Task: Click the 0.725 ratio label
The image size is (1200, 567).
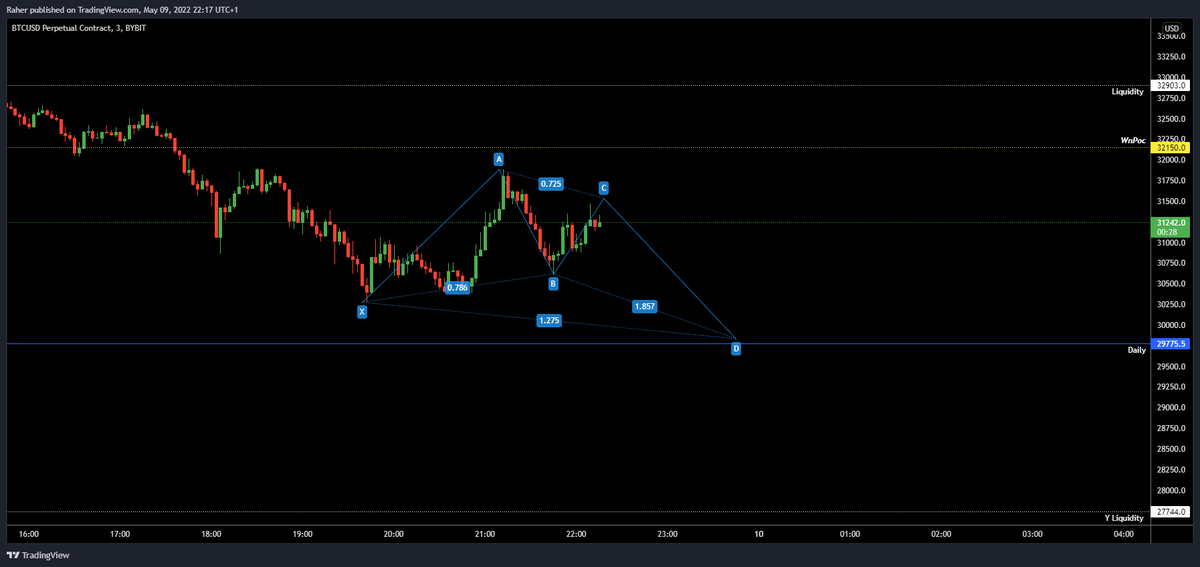Action: [x=550, y=184]
